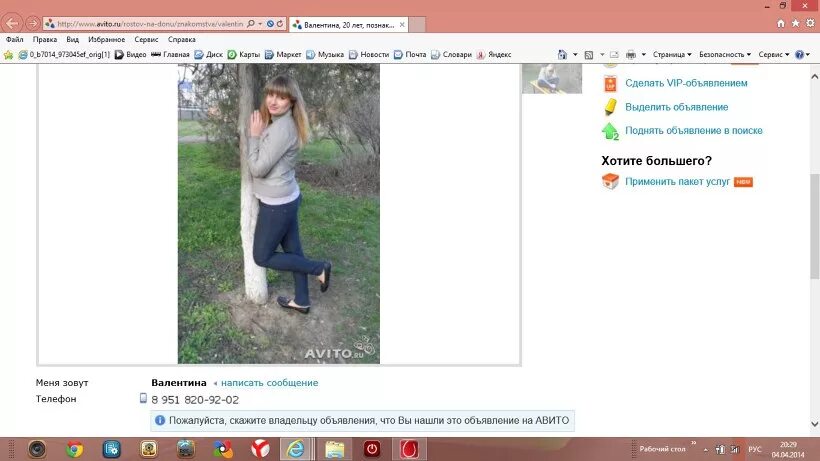This screenshot has width=820, height=461.
Task: Click the browser Forward arrow button
Action: click(32, 24)
